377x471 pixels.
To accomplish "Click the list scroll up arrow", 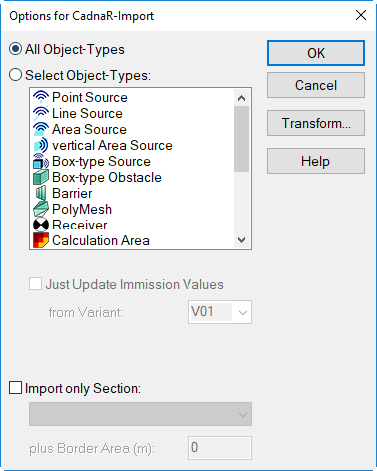I will 241,98.
